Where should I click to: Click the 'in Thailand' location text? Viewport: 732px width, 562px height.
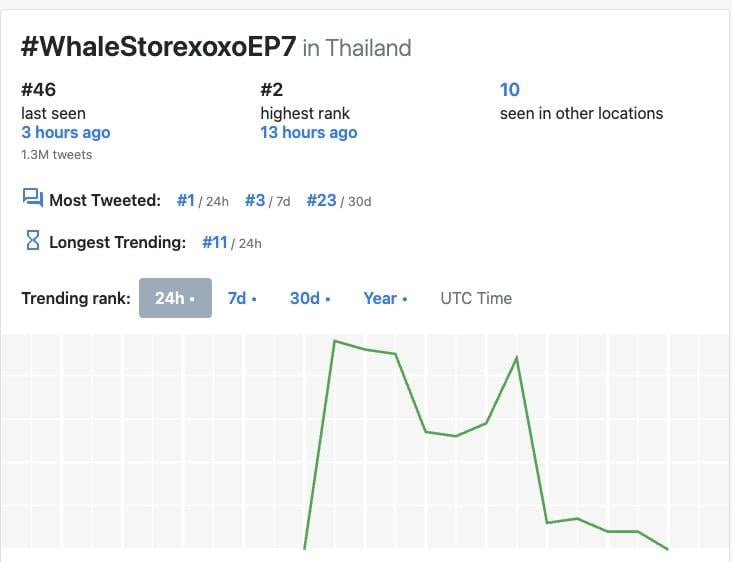tap(357, 48)
